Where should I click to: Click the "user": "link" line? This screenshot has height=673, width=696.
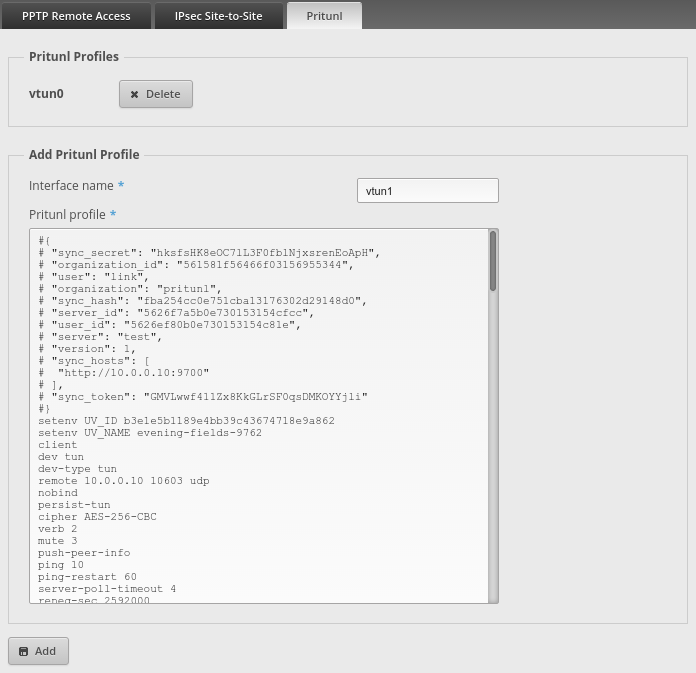click(x=94, y=277)
